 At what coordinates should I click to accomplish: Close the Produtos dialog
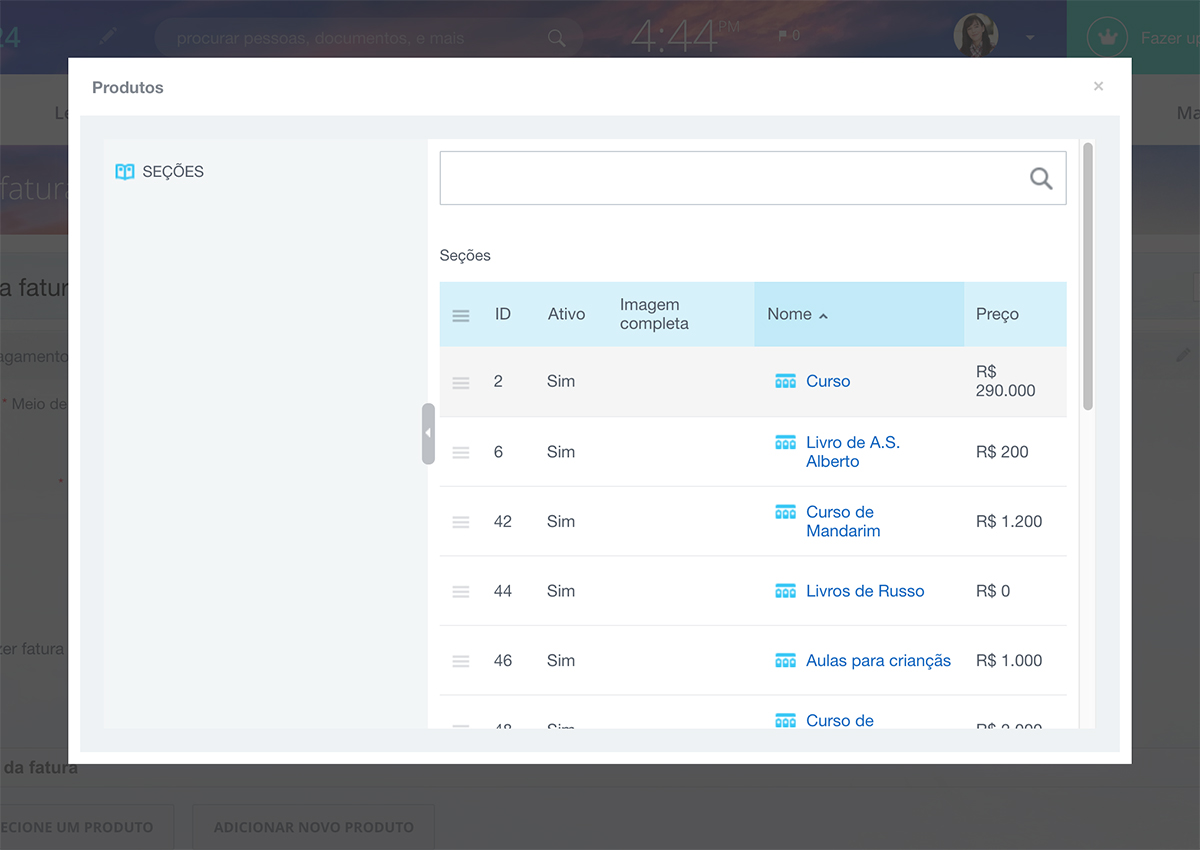tap(1098, 87)
